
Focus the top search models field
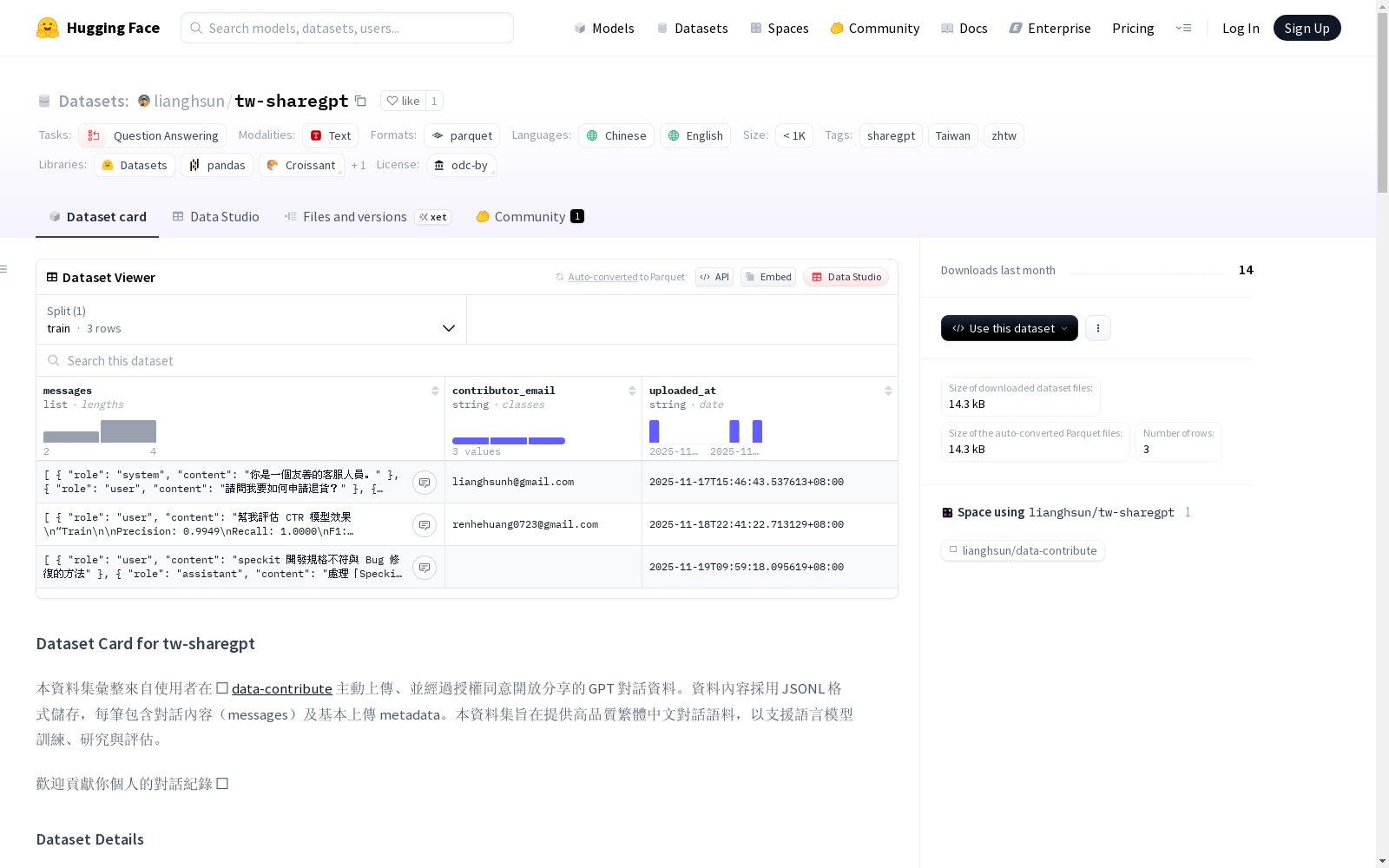tap(347, 28)
